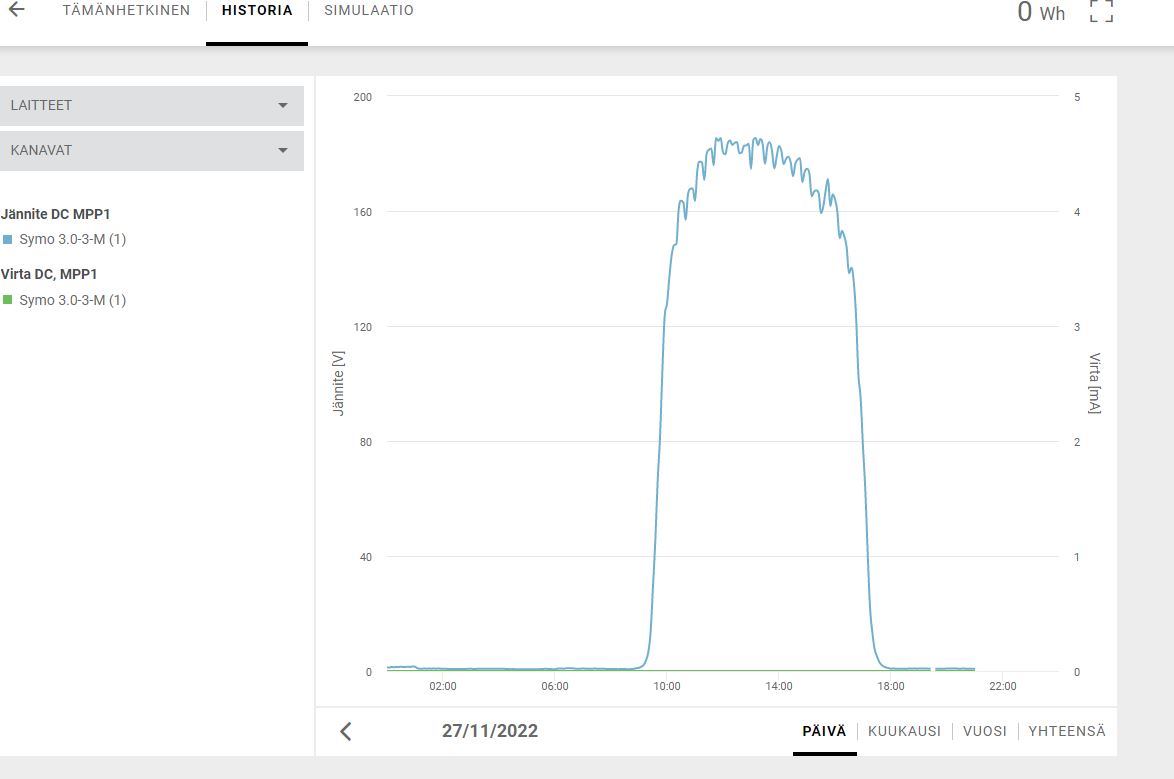The width and height of the screenshot is (1174, 779).
Task: Switch to KUUKAUSI view
Action: pos(904,731)
